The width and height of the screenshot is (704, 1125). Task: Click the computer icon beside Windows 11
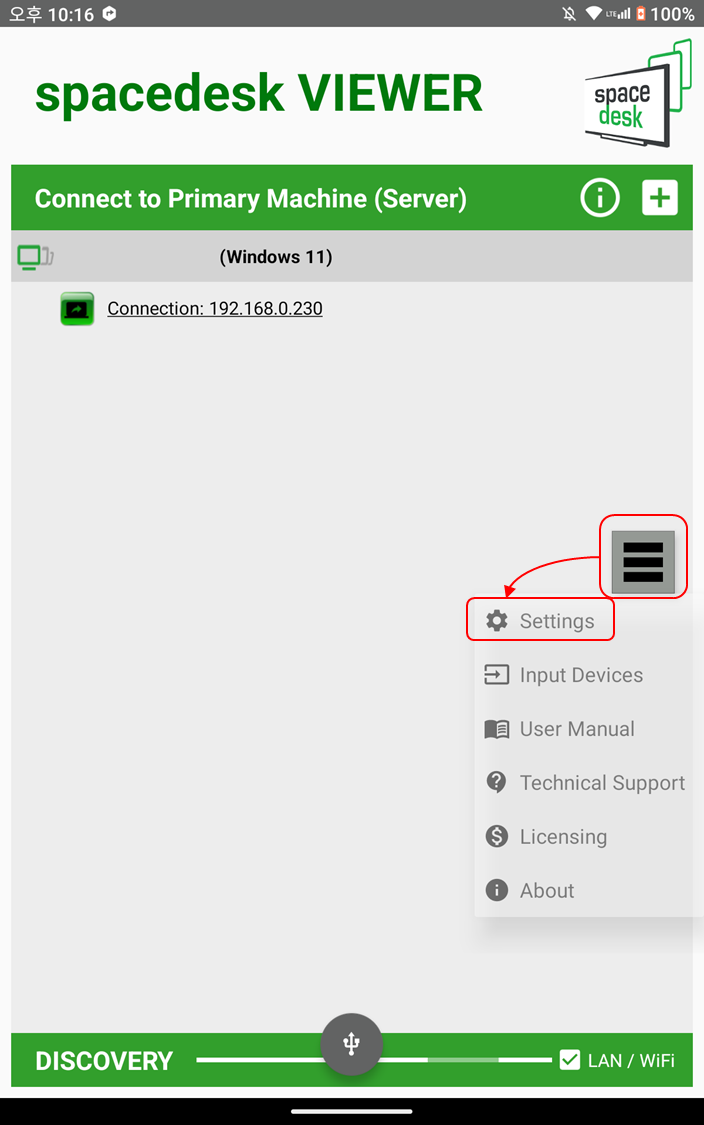pyautogui.click(x=35, y=257)
